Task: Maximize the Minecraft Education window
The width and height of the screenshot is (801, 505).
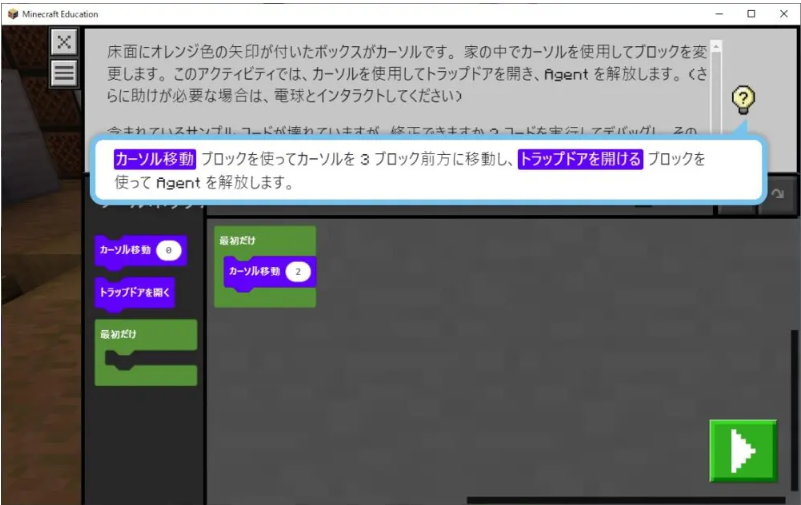Action: tap(751, 14)
